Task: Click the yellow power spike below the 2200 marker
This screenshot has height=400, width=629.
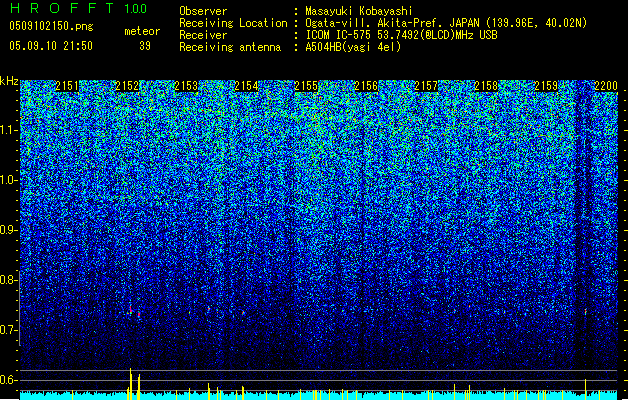Action: pyautogui.click(x=585, y=389)
